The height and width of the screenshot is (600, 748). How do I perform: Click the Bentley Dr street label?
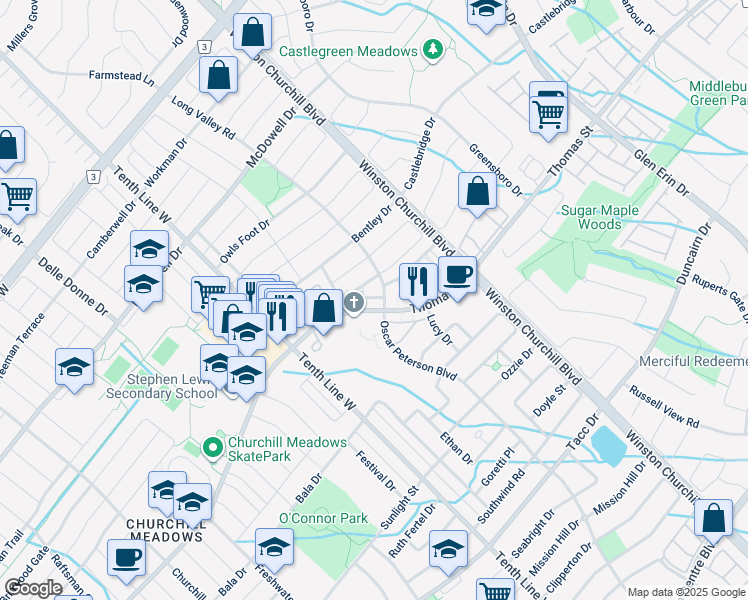pyautogui.click(x=371, y=224)
